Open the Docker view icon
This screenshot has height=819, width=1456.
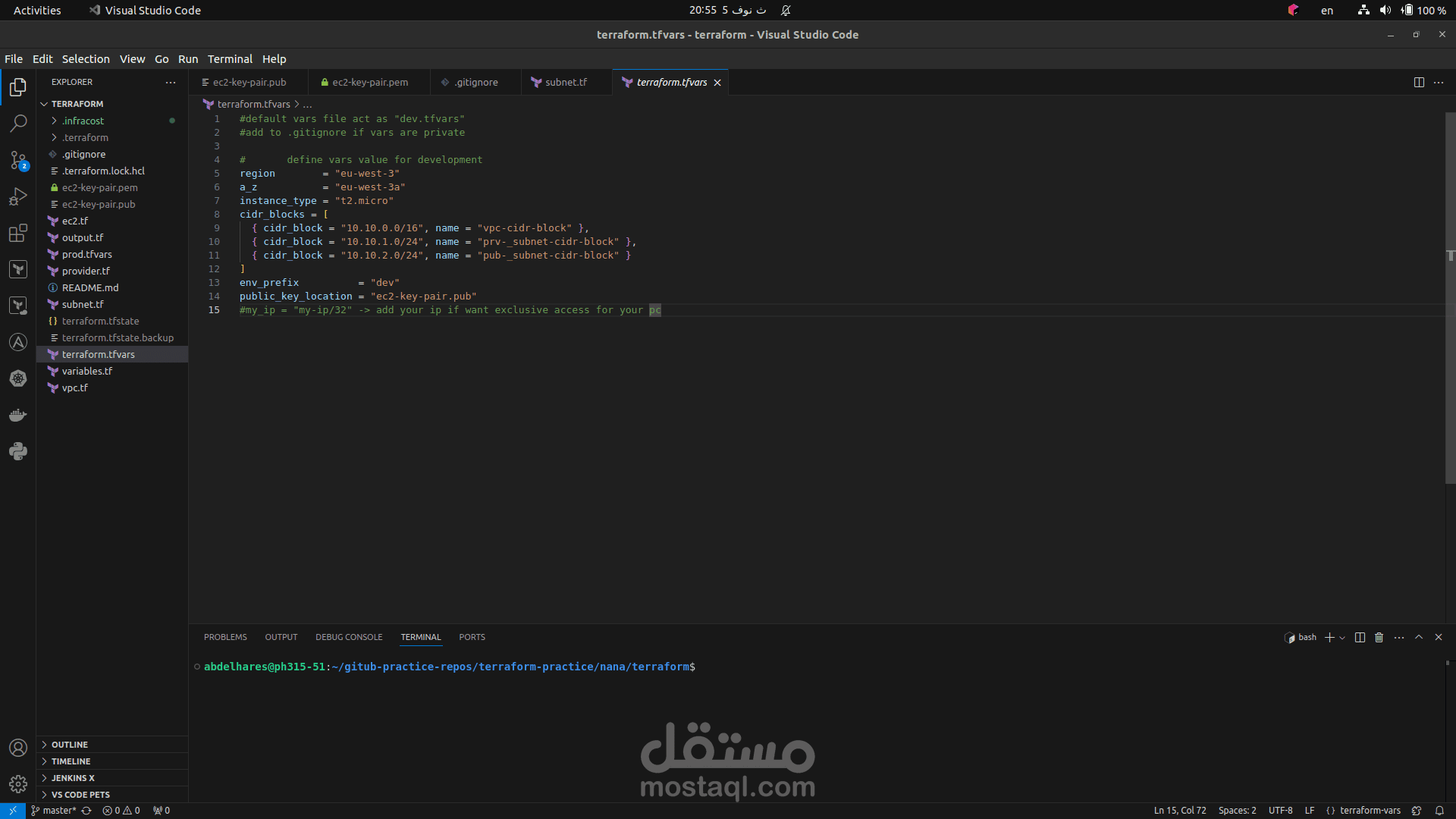click(x=18, y=415)
